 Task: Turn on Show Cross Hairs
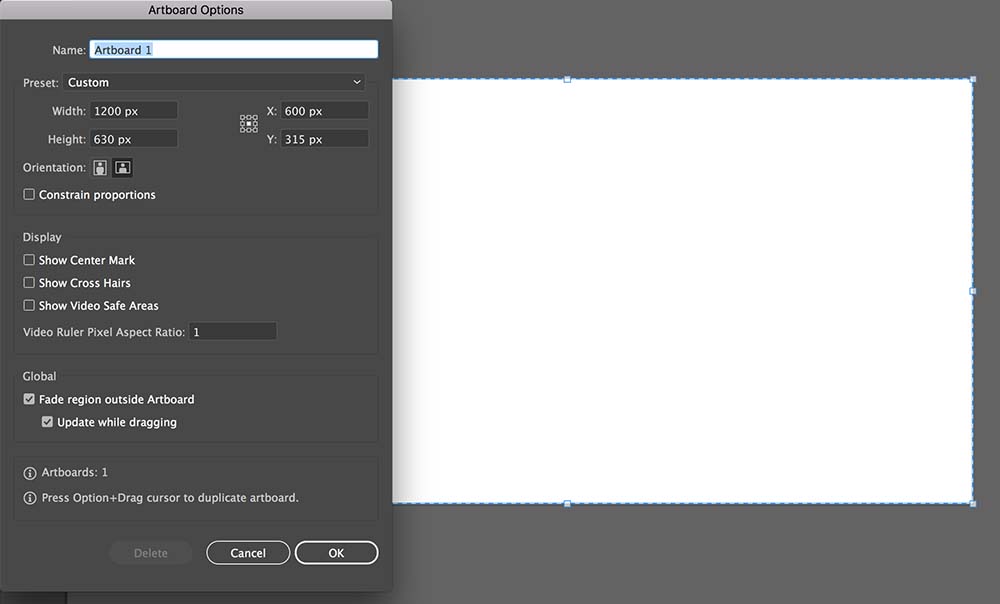click(29, 283)
